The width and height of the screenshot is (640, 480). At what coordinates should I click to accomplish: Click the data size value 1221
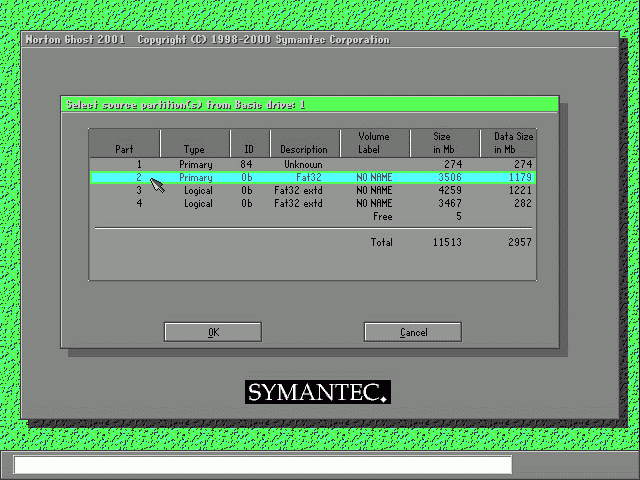pyautogui.click(x=520, y=191)
